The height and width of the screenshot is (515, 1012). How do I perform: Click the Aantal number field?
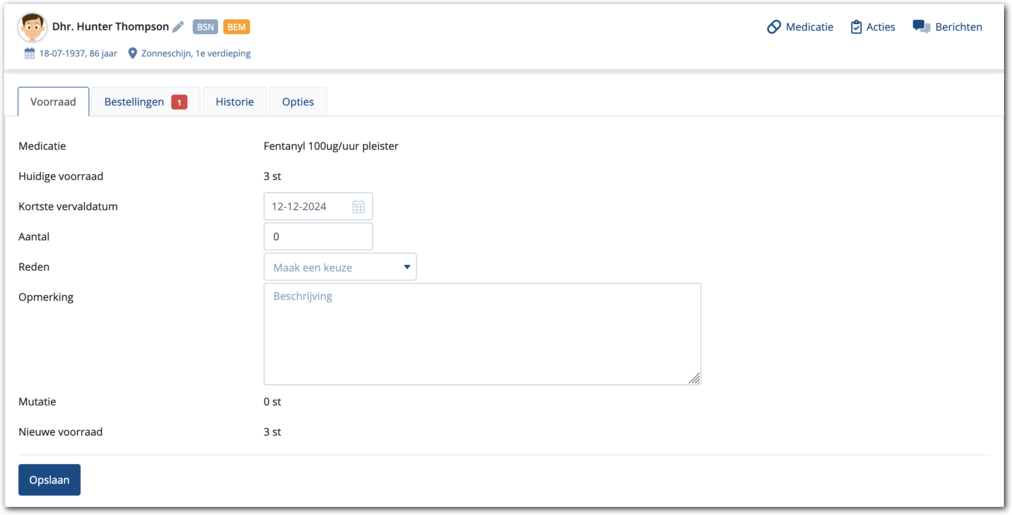coord(318,237)
